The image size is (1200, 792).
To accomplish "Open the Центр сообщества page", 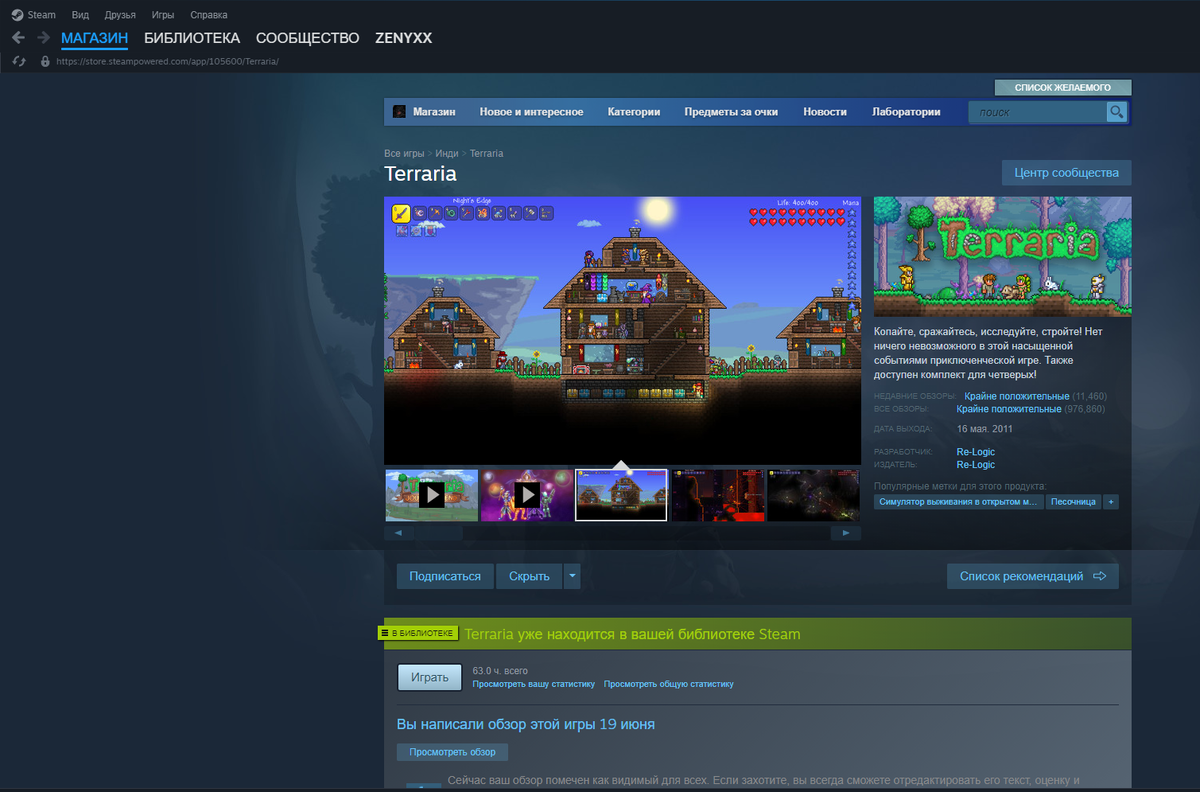I will (x=1065, y=172).
